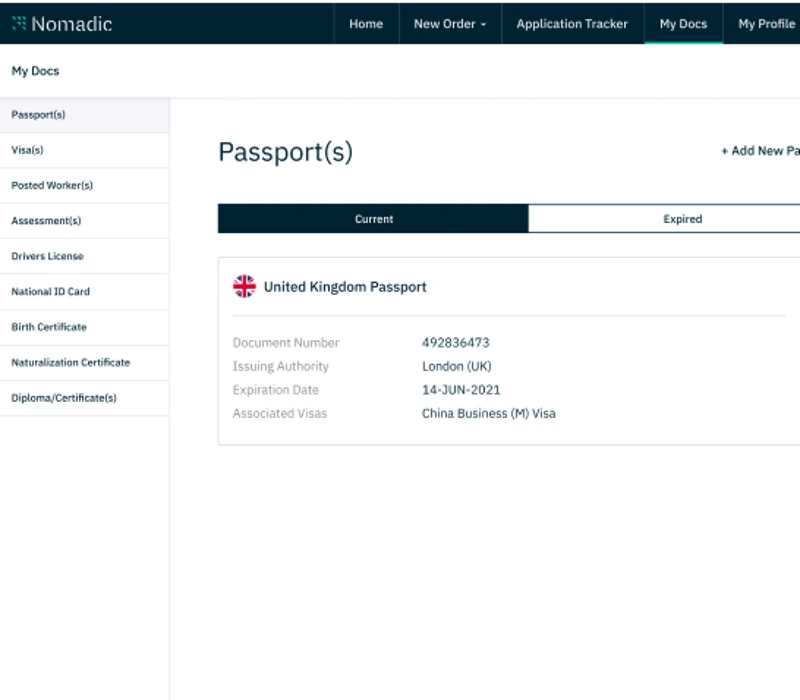The image size is (800, 700).
Task: Open the Application Tracker page
Action: pos(572,24)
